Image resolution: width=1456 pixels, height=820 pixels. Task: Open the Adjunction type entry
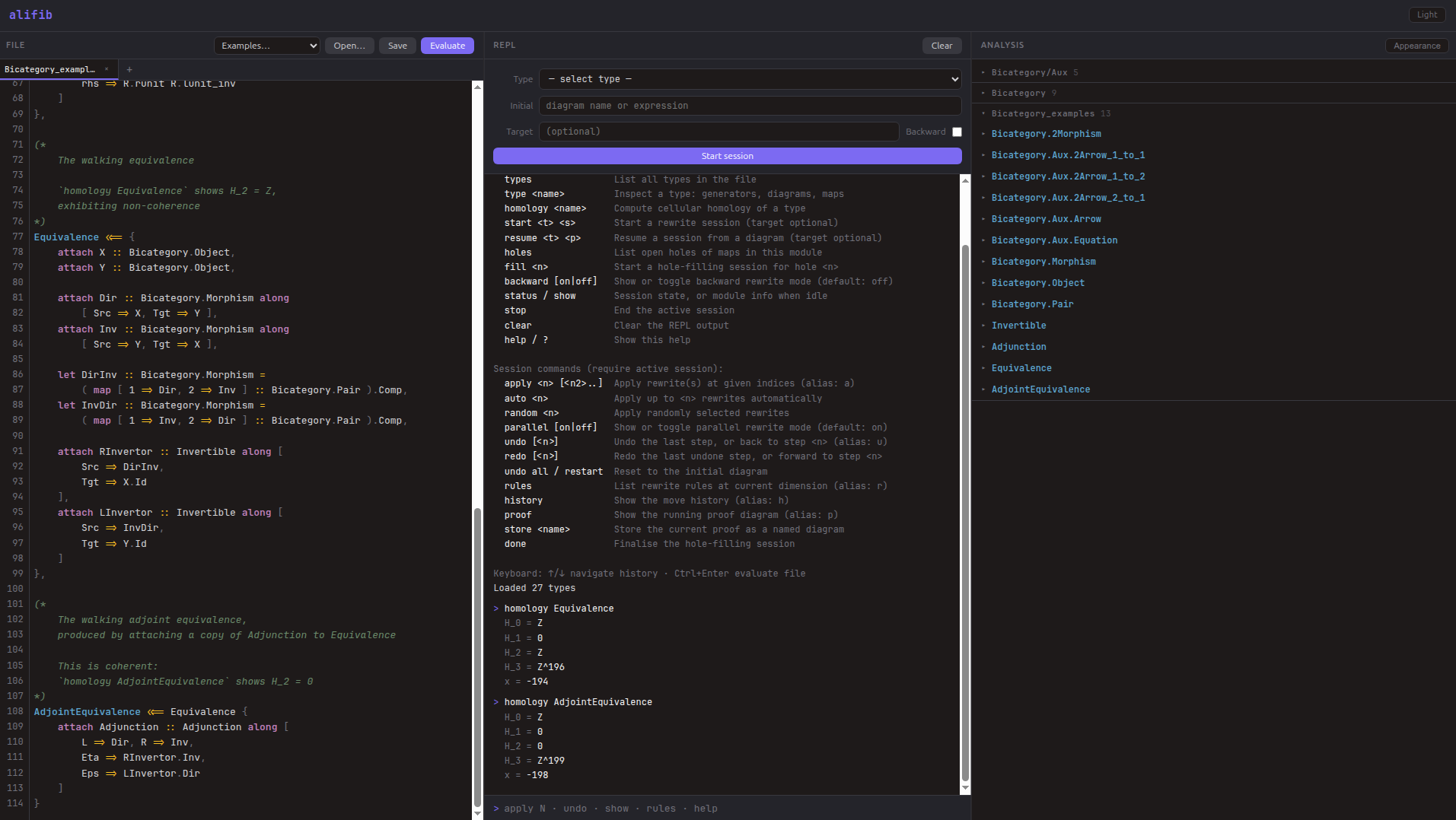point(1018,347)
